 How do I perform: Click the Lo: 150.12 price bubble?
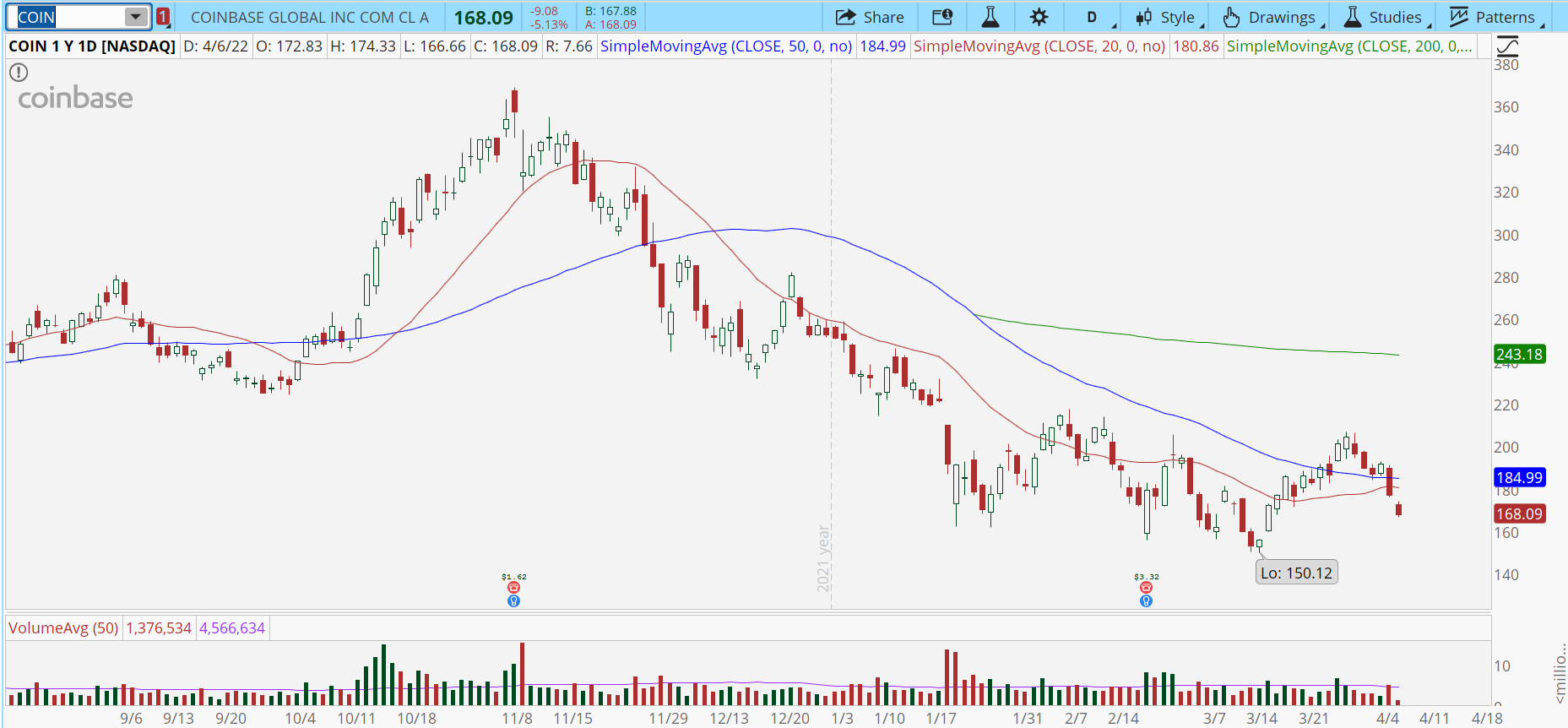pyautogui.click(x=1296, y=573)
